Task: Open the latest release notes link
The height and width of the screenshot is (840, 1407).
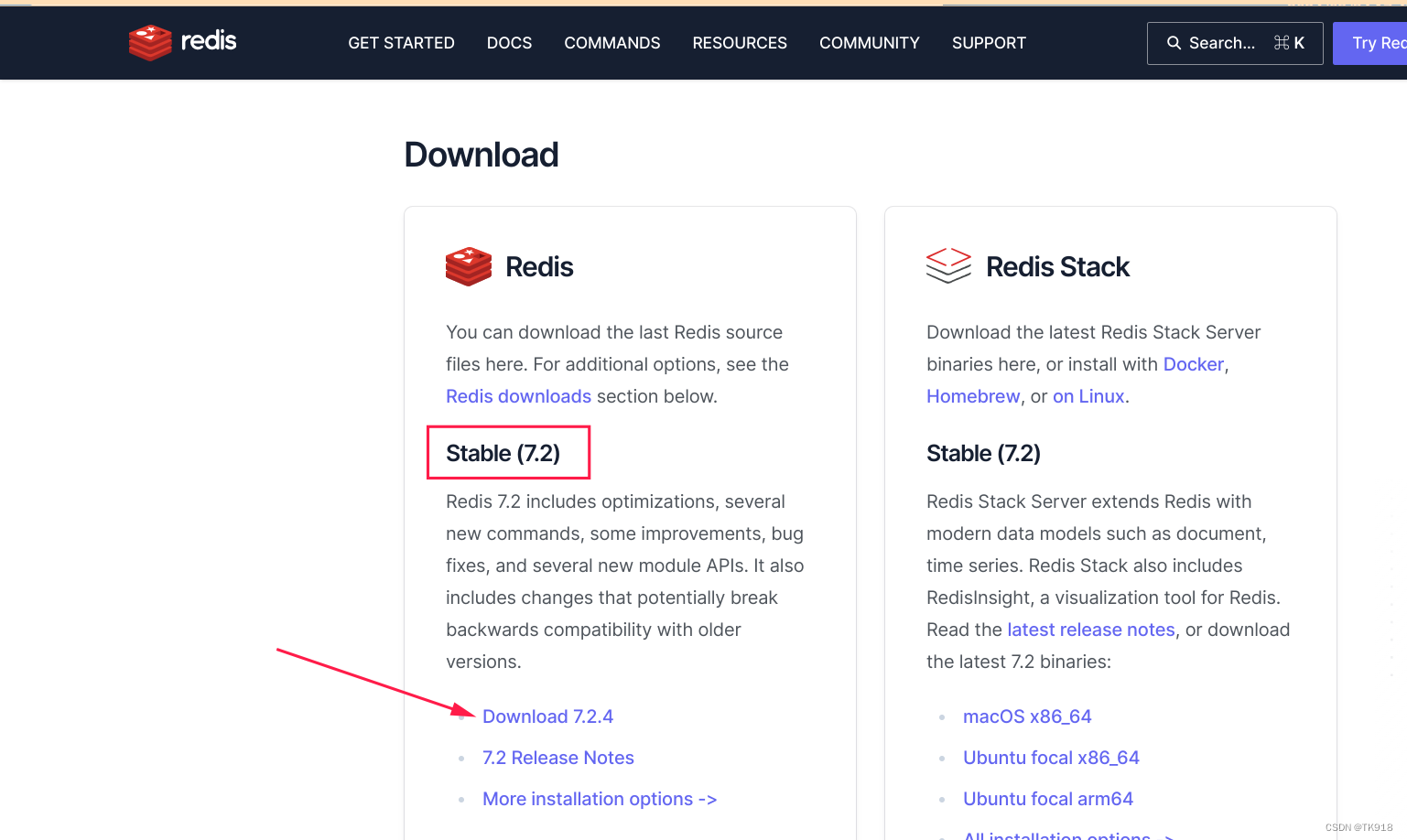Action: pos(1091,630)
